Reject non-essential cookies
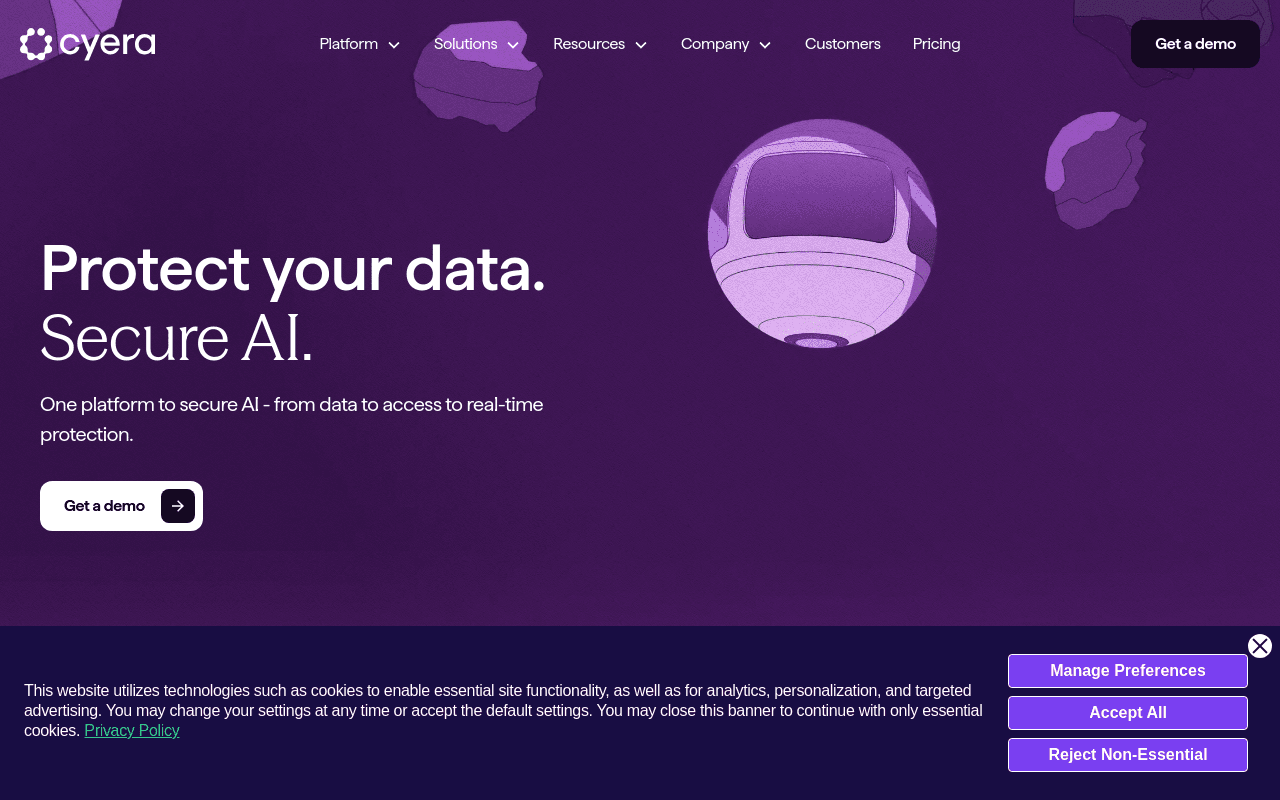1280x800 pixels. 1128,755
